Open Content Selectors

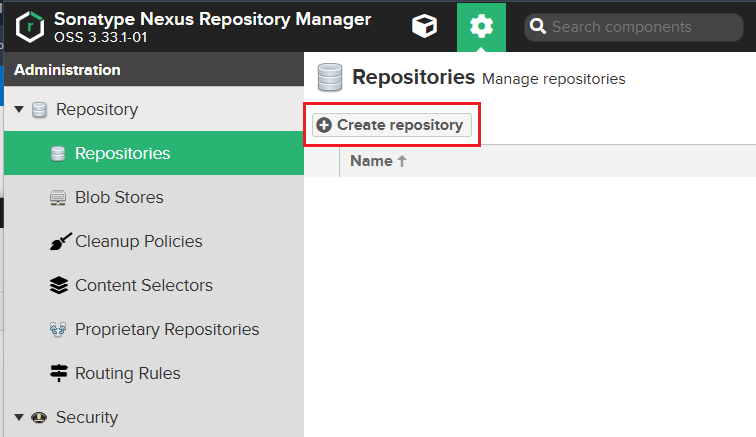pos(154,285)
